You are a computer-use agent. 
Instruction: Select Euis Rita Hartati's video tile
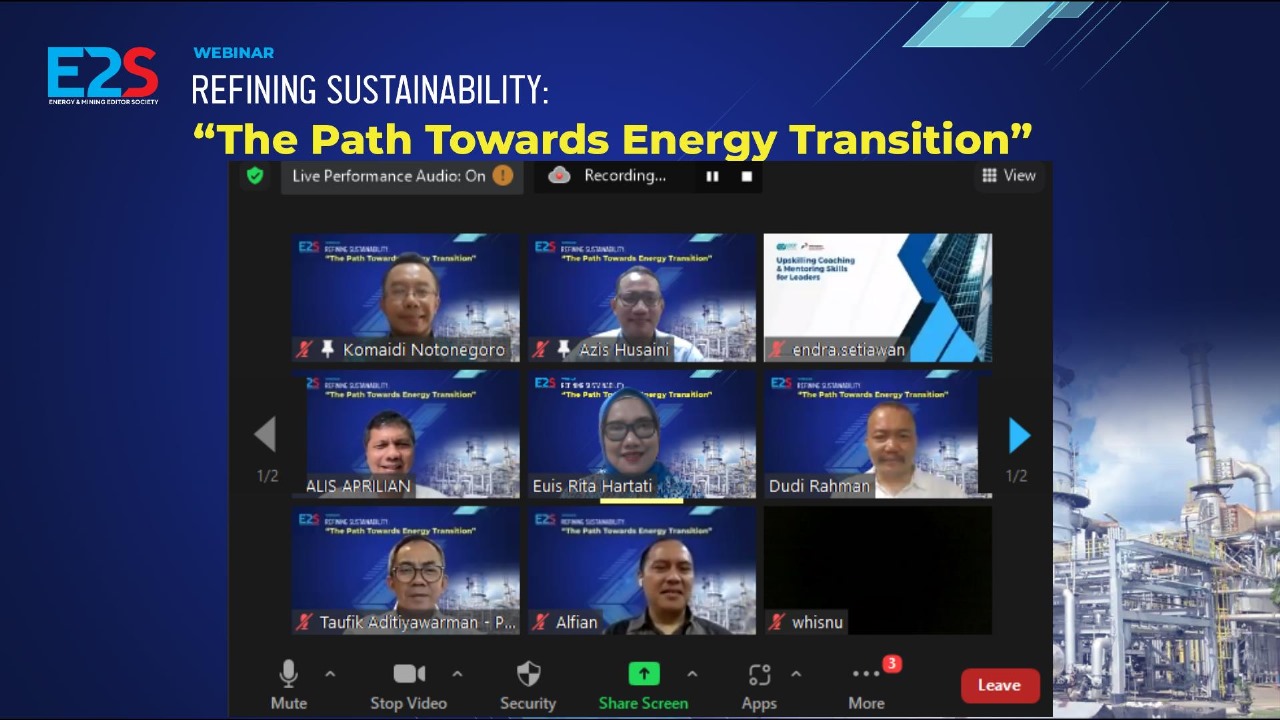coord(642,435)
